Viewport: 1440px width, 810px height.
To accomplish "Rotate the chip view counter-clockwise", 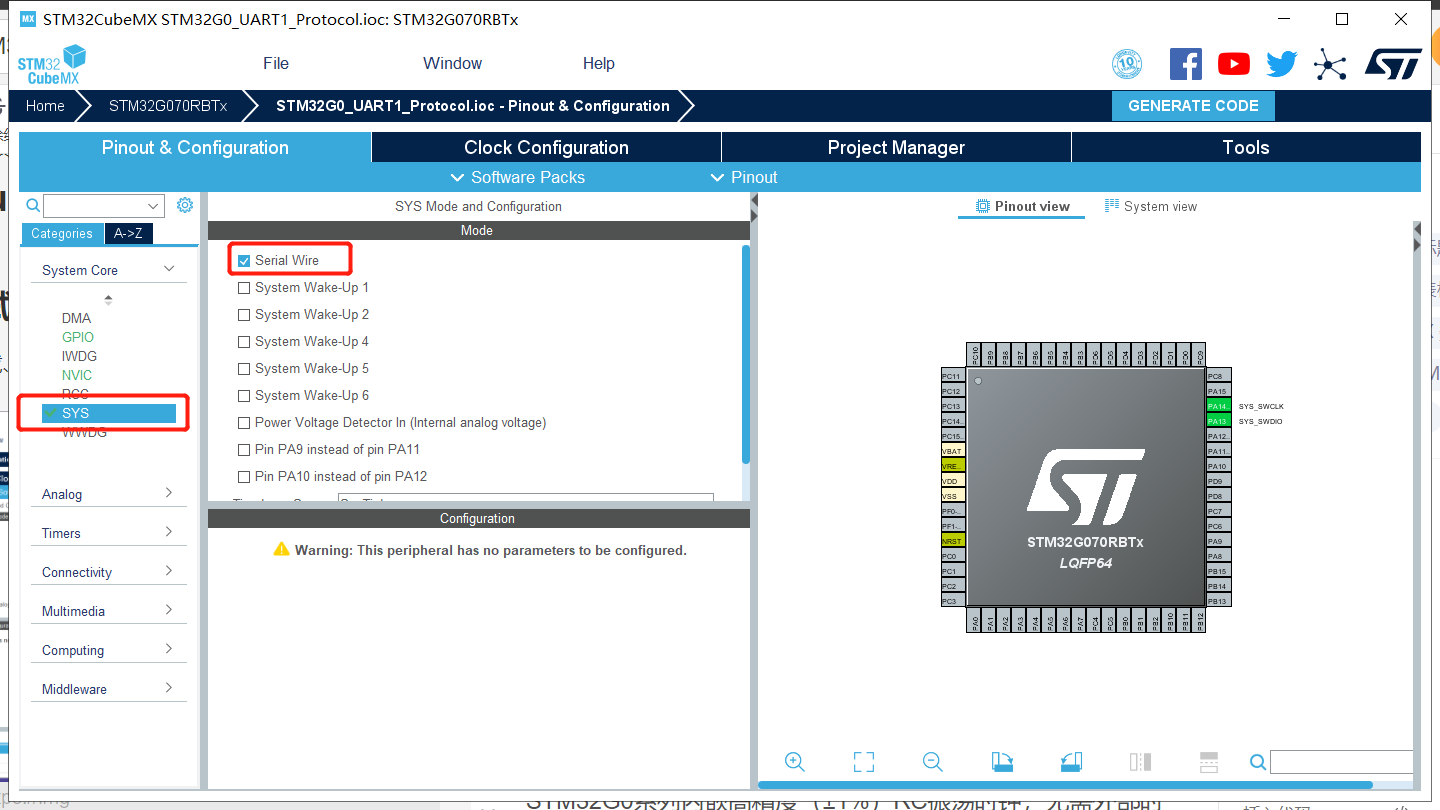I will (x=1070, y=761).
